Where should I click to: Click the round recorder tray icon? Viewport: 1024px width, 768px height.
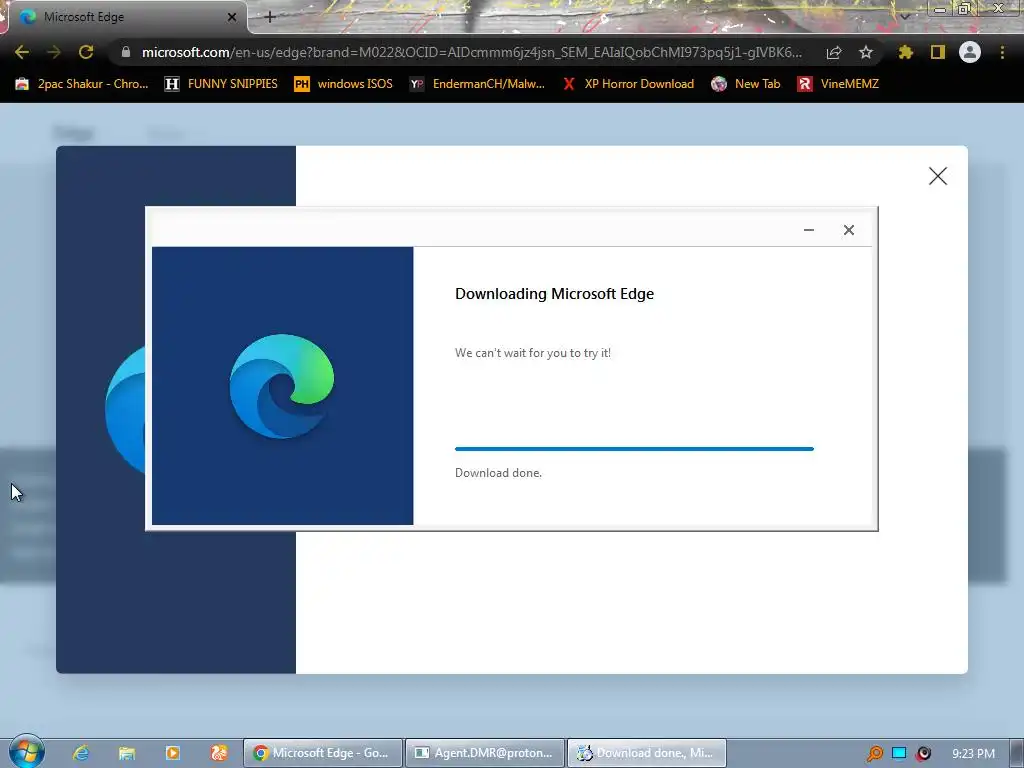923,753
